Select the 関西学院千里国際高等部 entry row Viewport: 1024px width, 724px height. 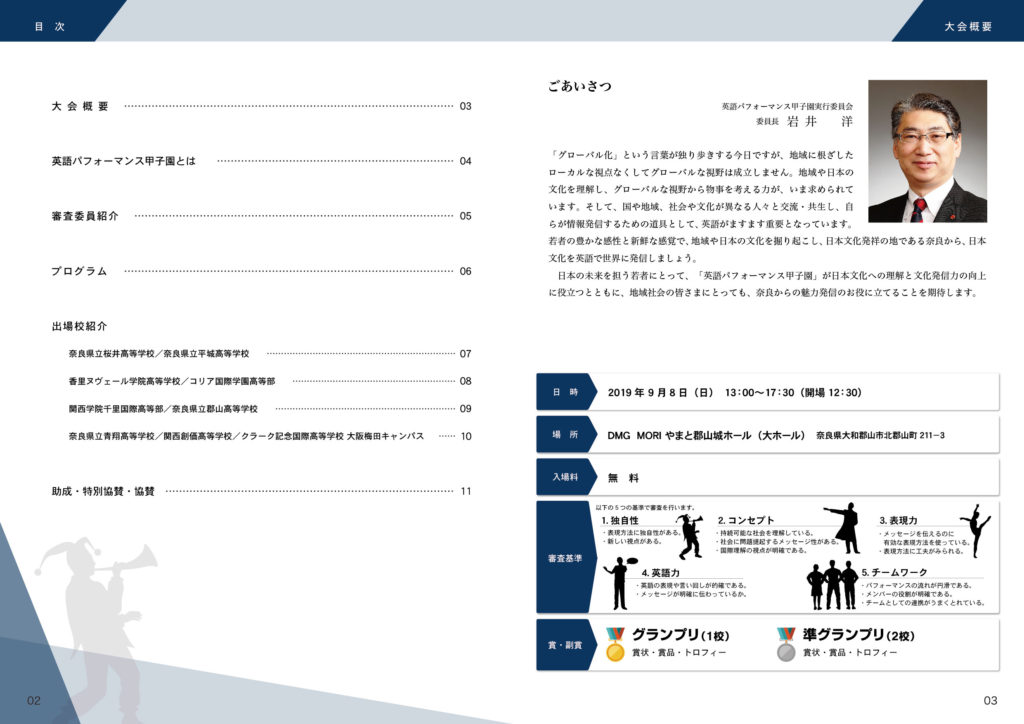[270, 409]
